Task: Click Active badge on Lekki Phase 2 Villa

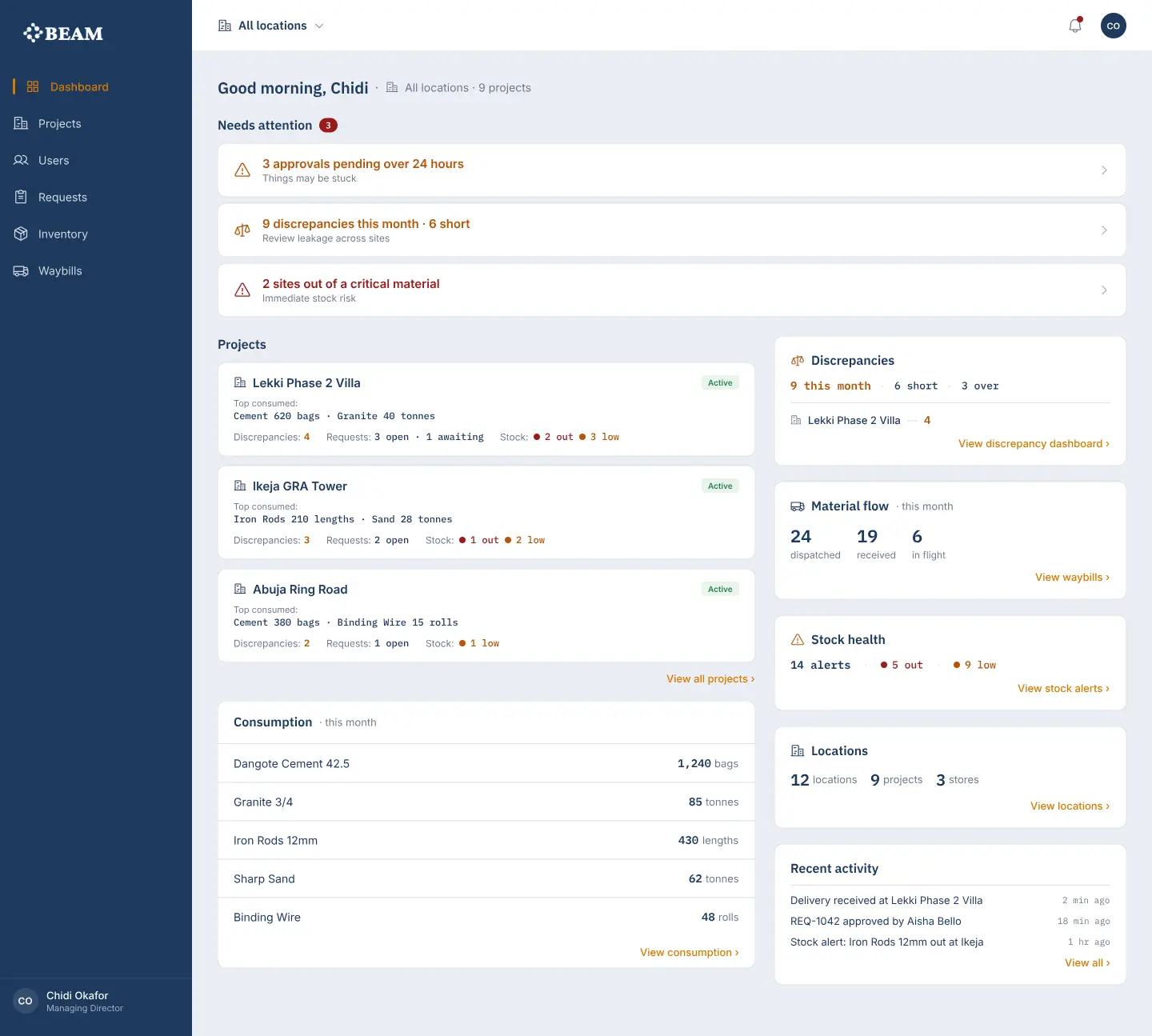Action: [x=720, y=382]
